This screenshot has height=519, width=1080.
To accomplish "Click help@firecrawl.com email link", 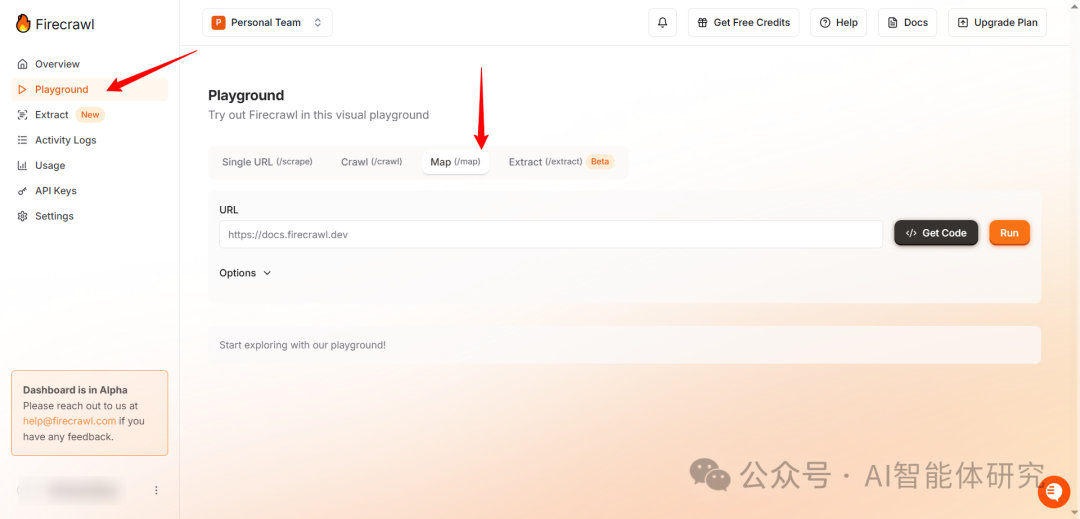I will 70,421.
